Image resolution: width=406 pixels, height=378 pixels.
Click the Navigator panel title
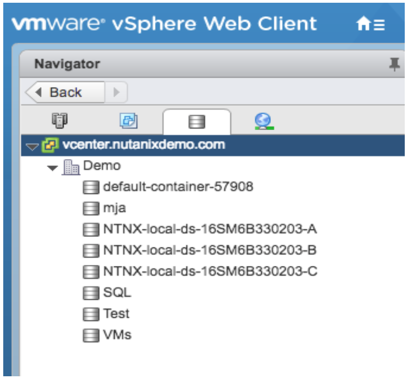[67, 64]
